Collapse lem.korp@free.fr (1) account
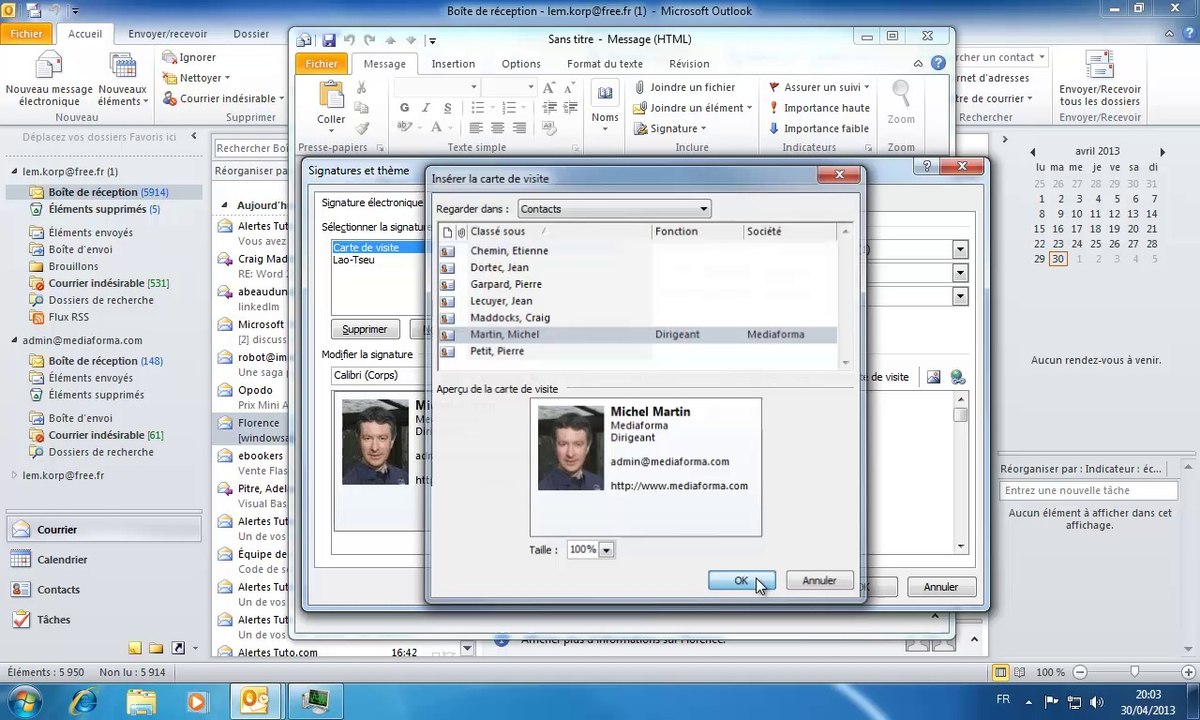1200x720 pixels. coord(13,171)
